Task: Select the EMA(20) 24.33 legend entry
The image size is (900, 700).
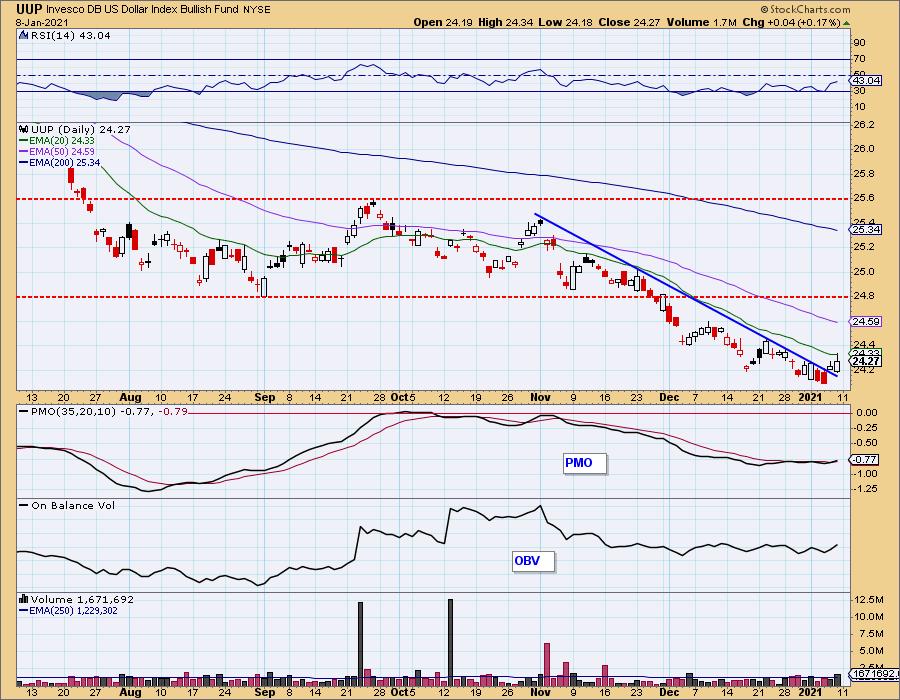Action: (x=57, y=141)
